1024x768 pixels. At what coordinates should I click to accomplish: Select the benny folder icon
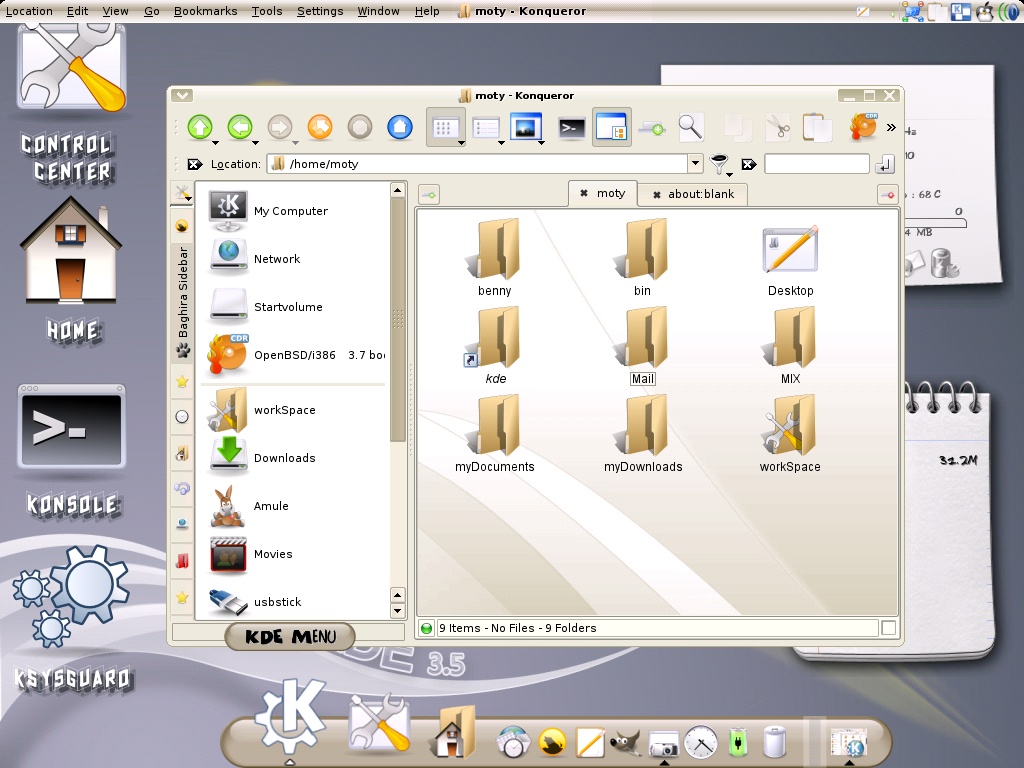(494, 257)
